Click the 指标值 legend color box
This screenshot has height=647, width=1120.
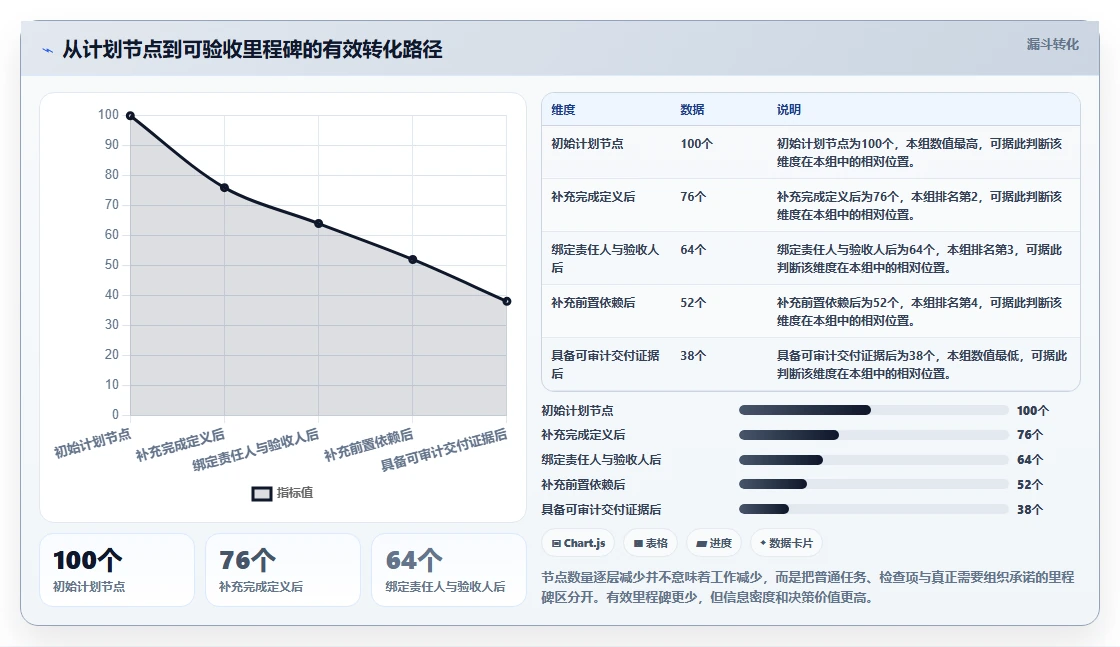point(261,493)
